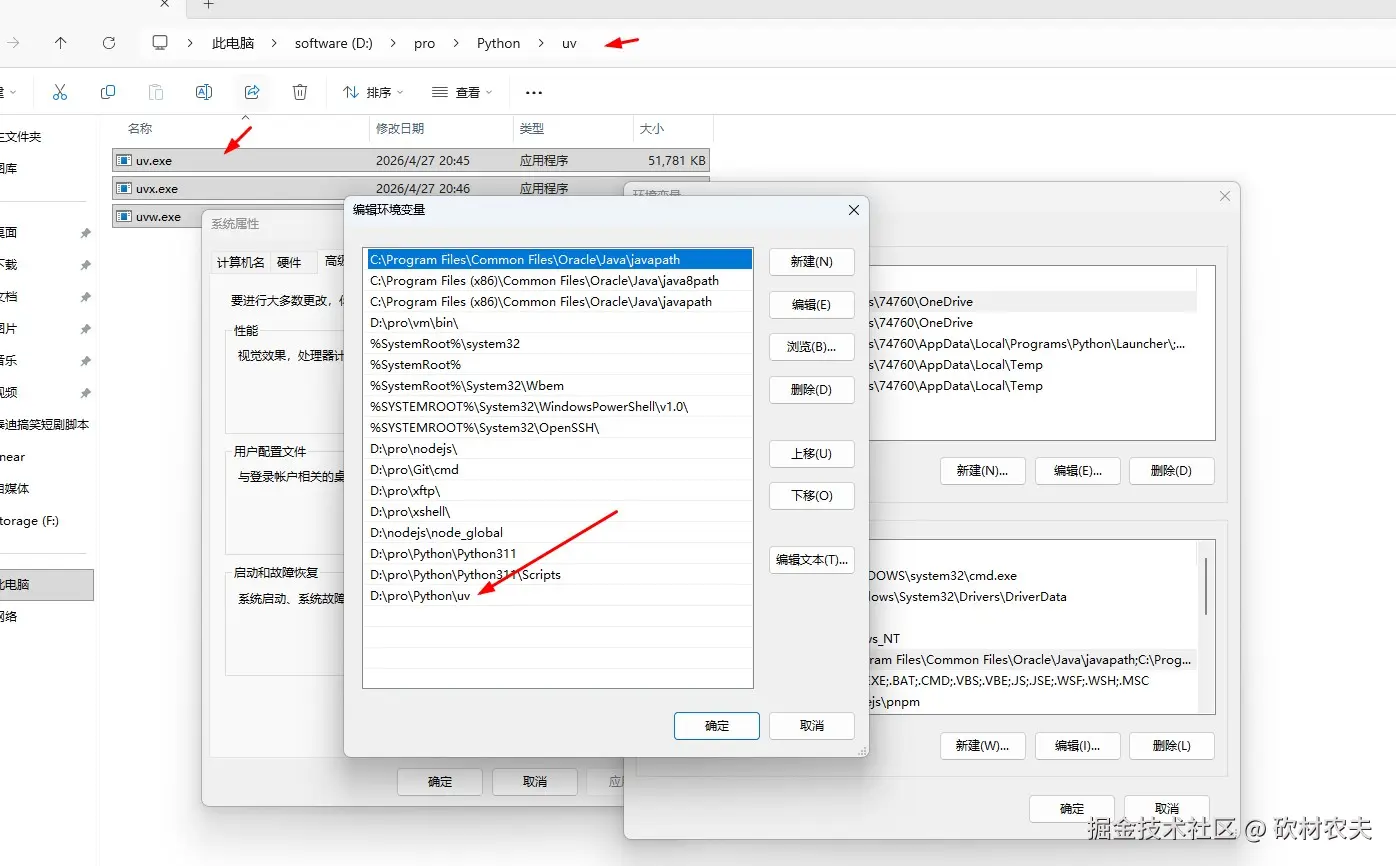Open the 查看 view dropdown

462,92
